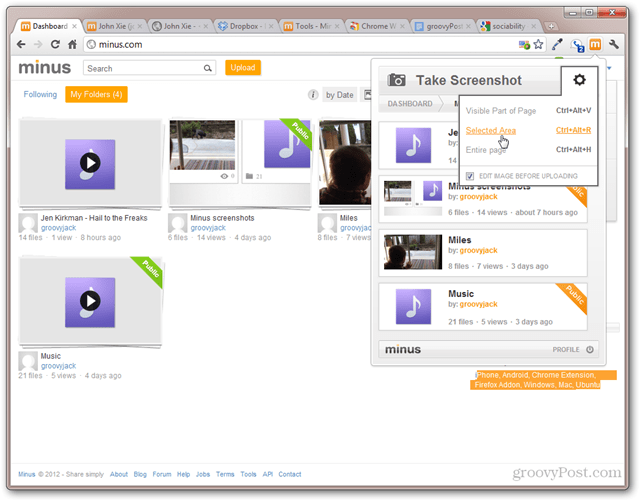The image size is (640, 501).
Task: Play the Music folder audio on dashboard
Action: coord(90,301)
